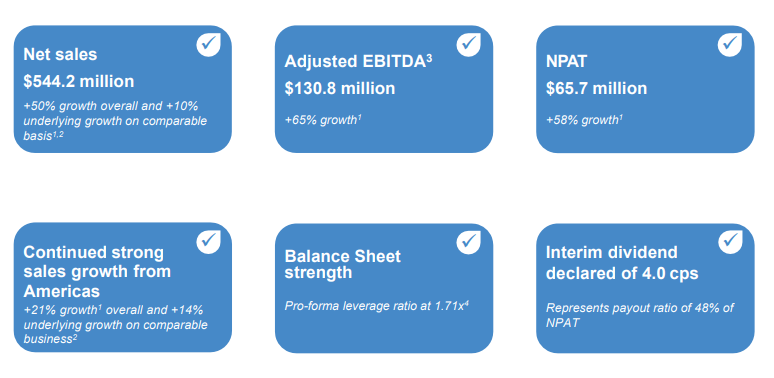Click Continued strong sales growth from Americas heading
The image size is (774, 378).
click(97, 271)
